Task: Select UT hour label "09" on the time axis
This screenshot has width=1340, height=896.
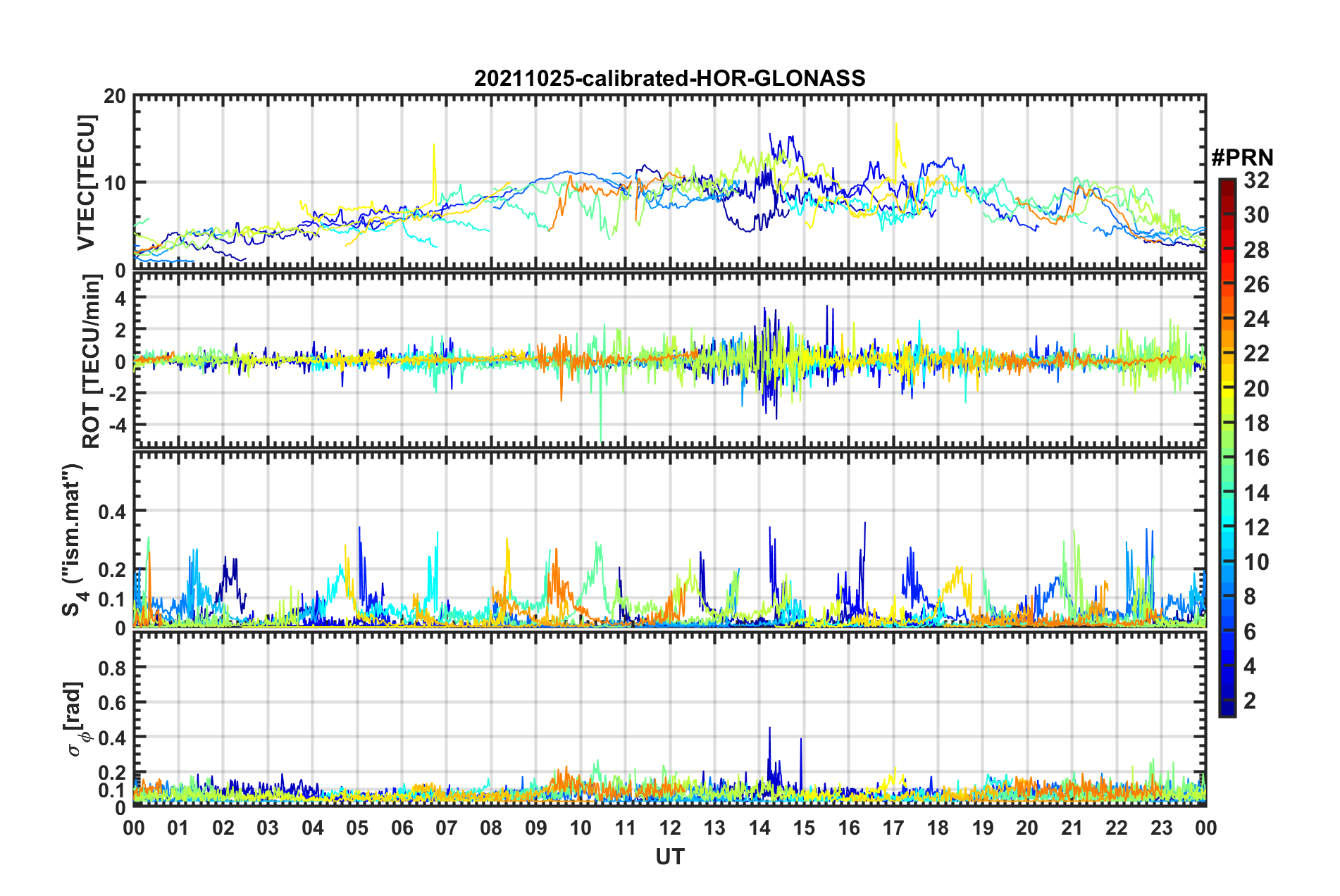Action: [x=536, y=827]
